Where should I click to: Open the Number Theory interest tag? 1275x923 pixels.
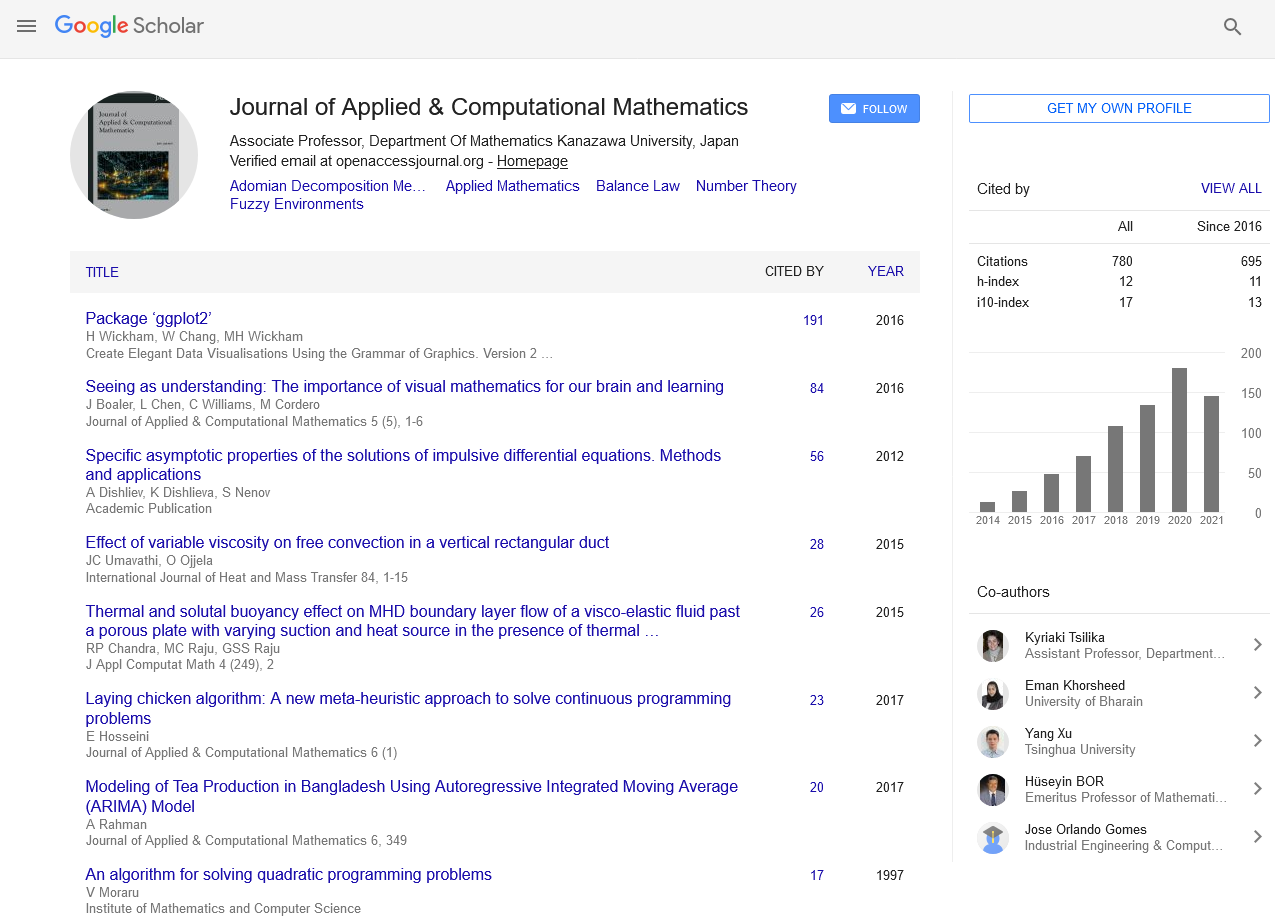coord(746,186)
